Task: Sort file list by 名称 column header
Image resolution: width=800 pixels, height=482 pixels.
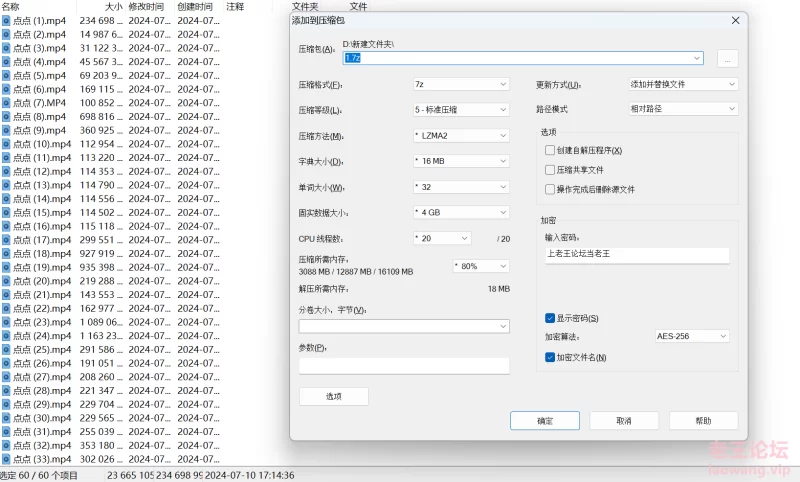Action: pos(11,6)
